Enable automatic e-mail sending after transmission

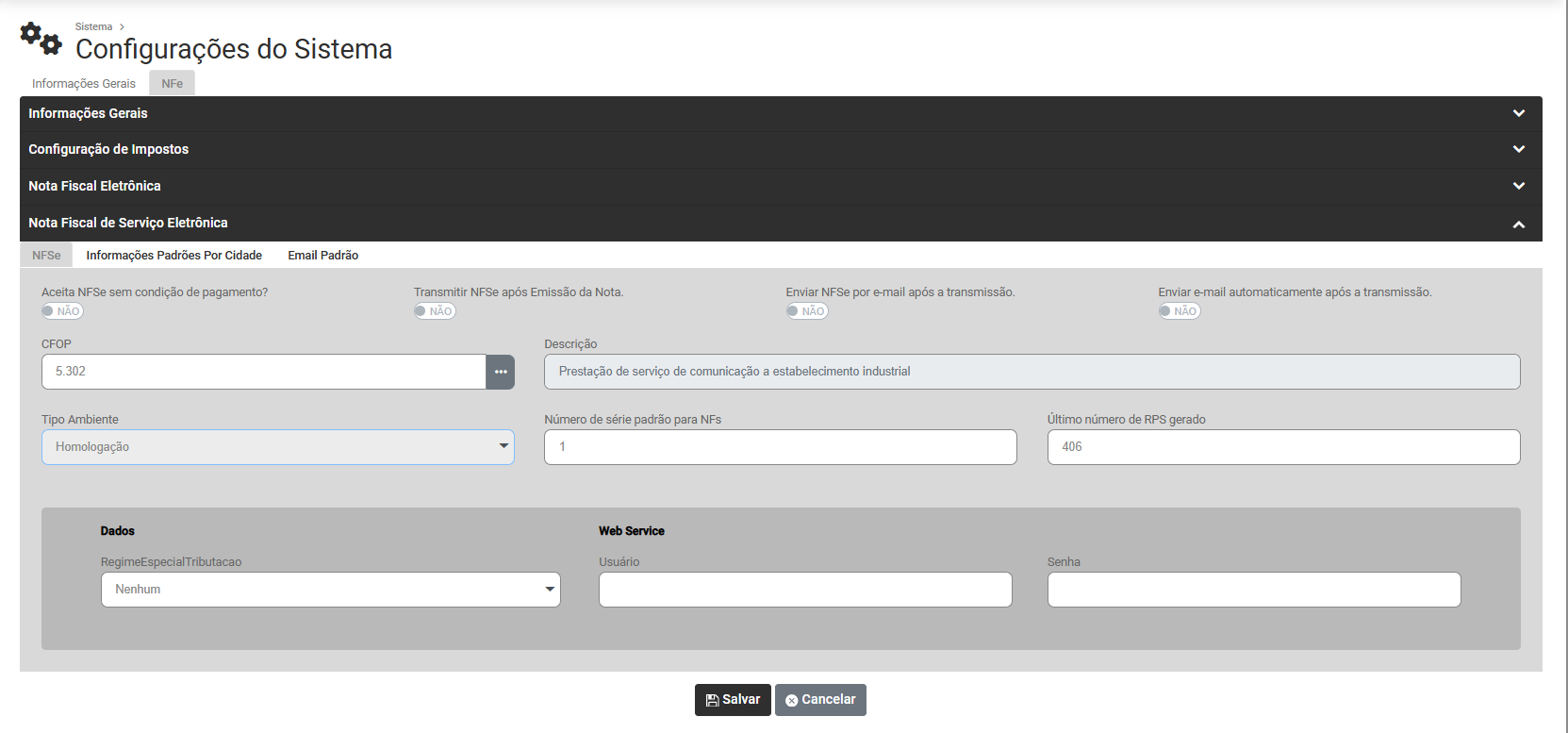pyautogui.click(x=1180, y=311)
